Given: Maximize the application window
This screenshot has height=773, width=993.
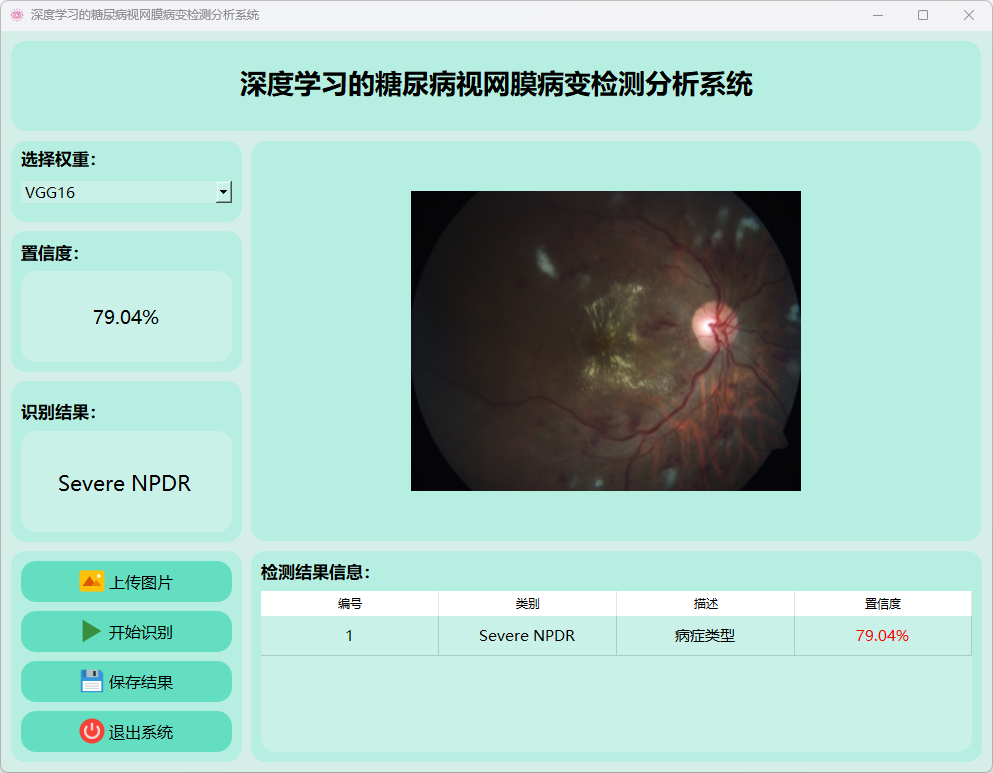Looking at the screenshot, I should [922, 15].
